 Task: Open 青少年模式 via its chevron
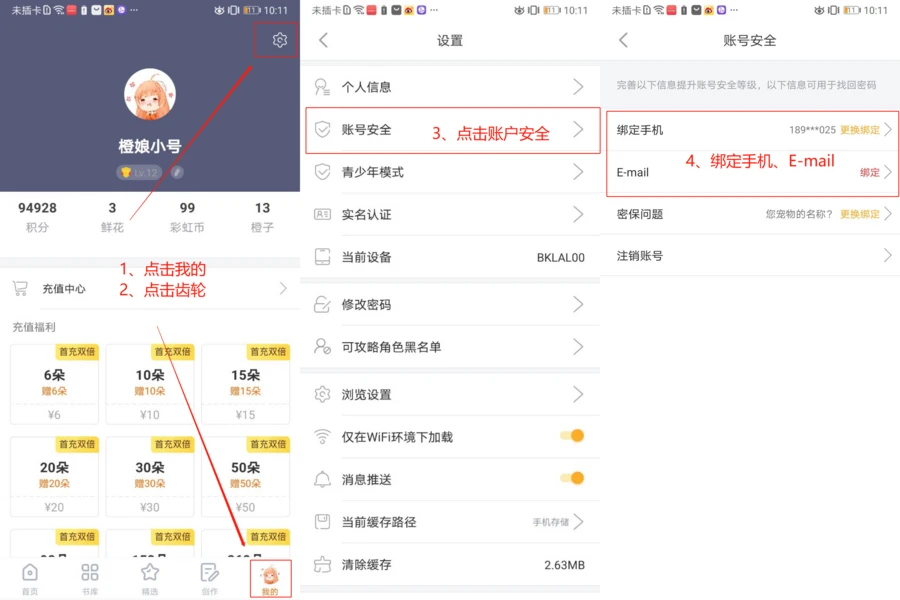tap(578, 172)
